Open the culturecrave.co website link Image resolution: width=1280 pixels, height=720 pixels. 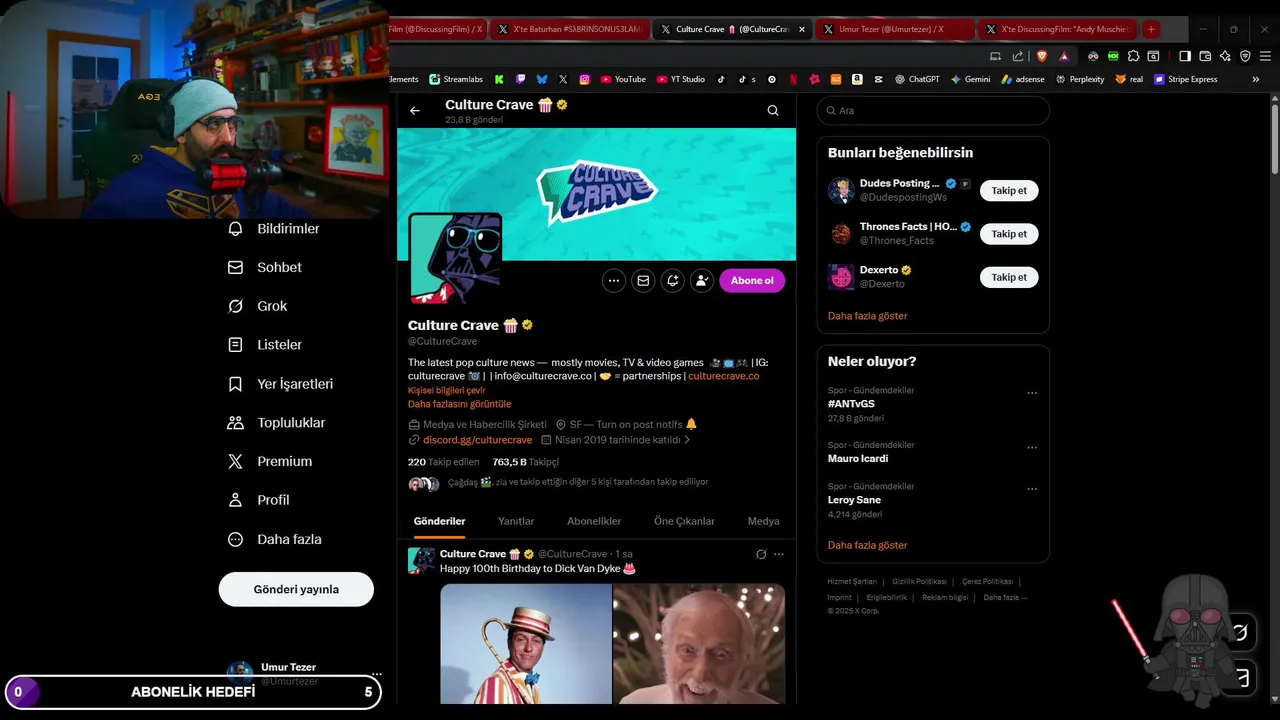coord(723,376)
